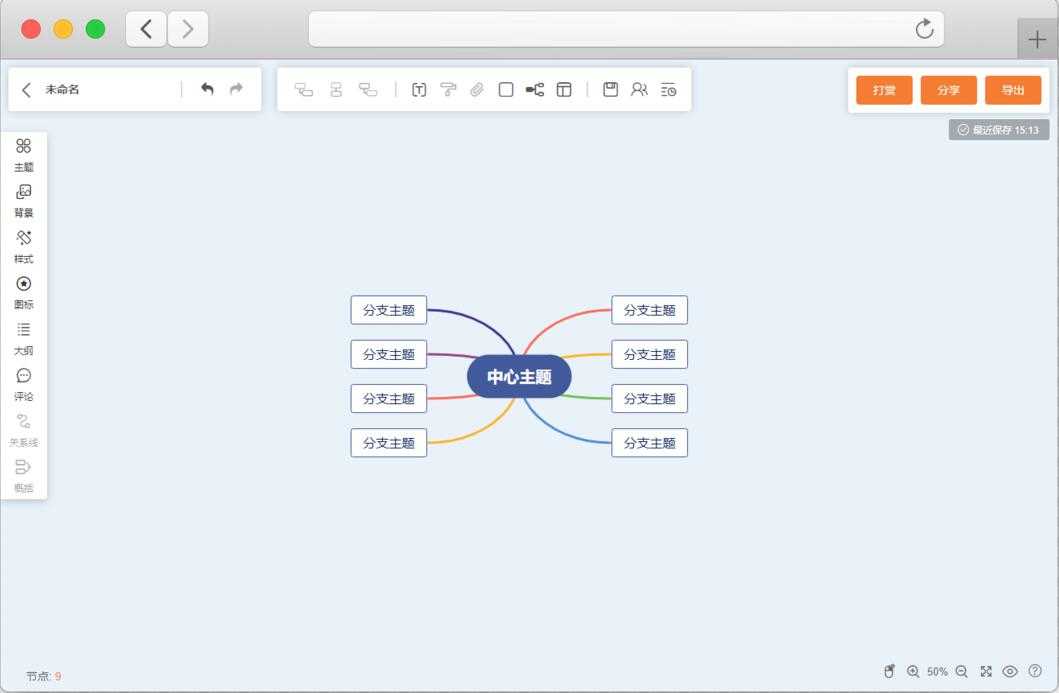Open the 主题 theme panel
The height and width of the screenshot is (693, 1059).
tap(24, 154)
